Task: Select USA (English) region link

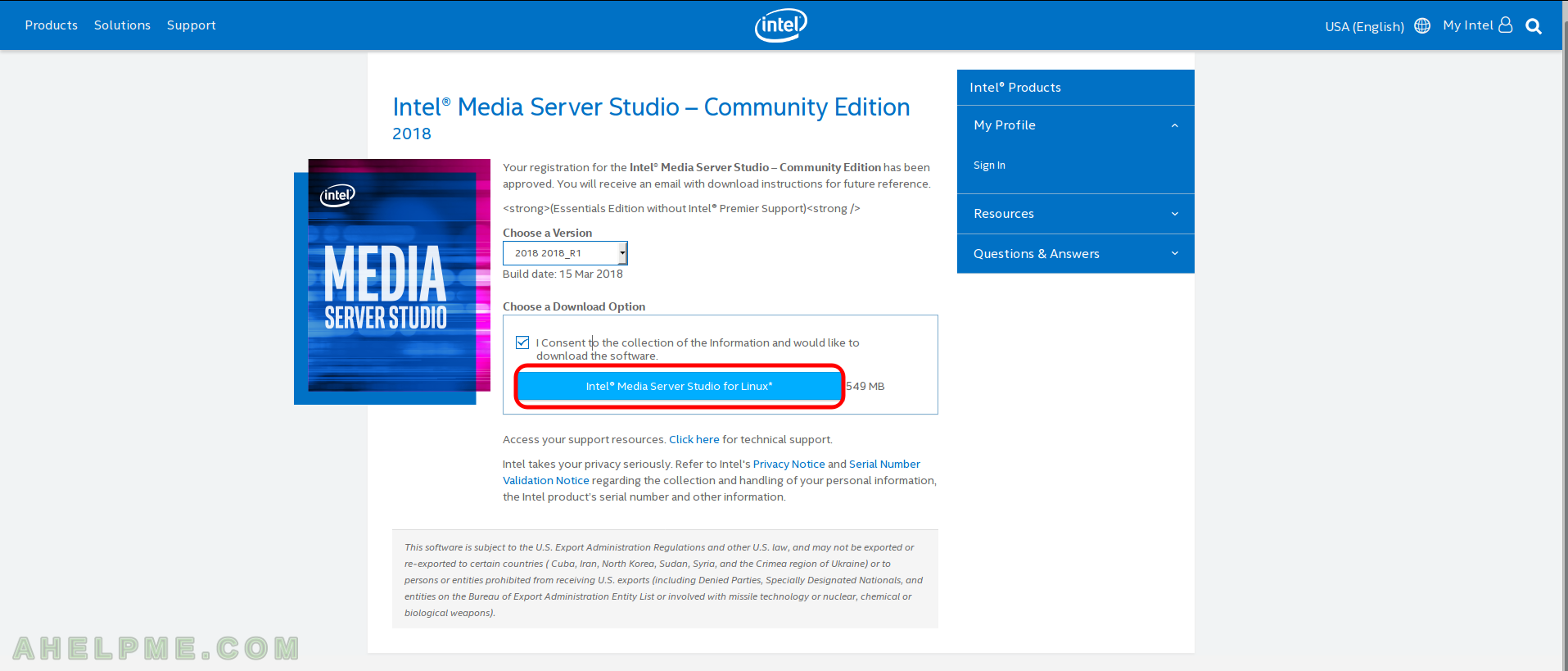Action: click(1364, 26)
